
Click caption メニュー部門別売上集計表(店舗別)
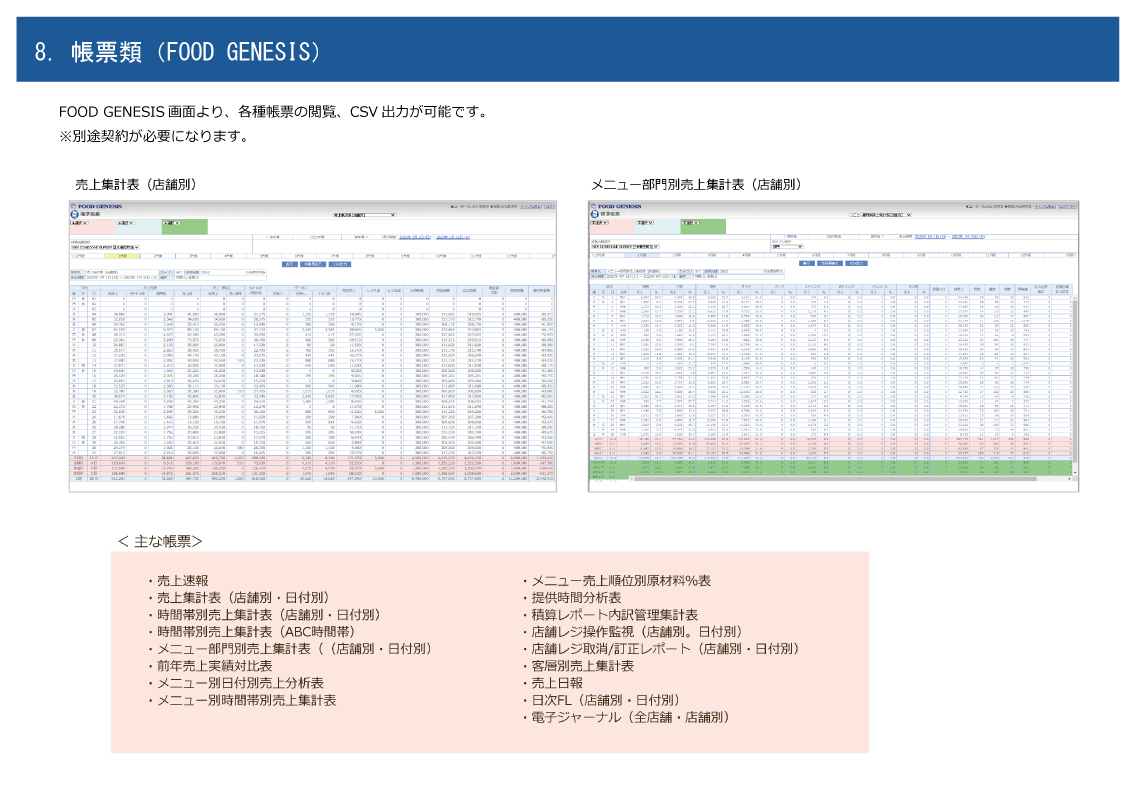696,184
